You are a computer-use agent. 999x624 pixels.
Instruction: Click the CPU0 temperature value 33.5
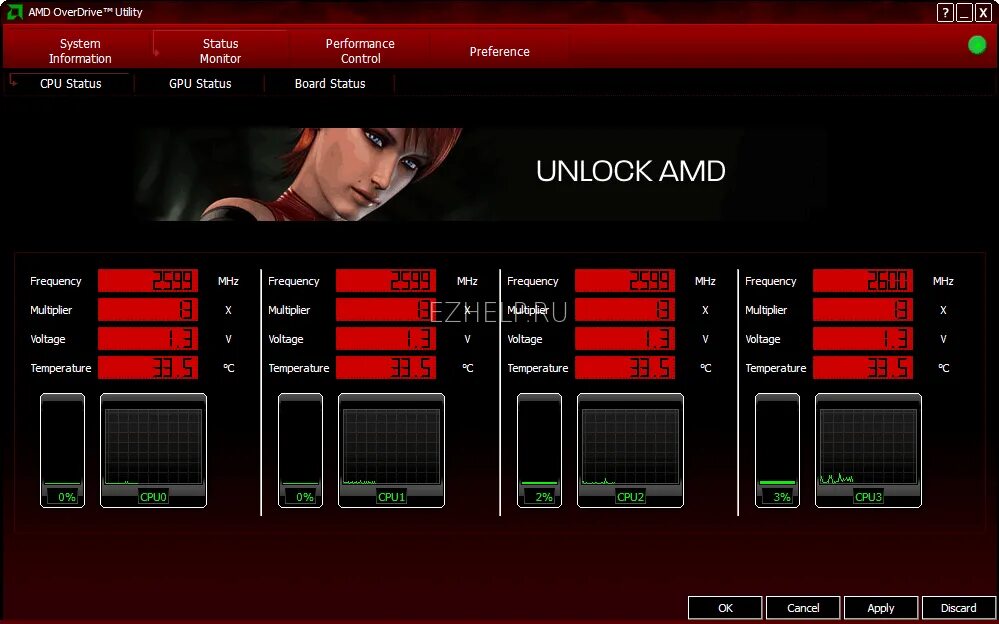(x=148, y=368)
